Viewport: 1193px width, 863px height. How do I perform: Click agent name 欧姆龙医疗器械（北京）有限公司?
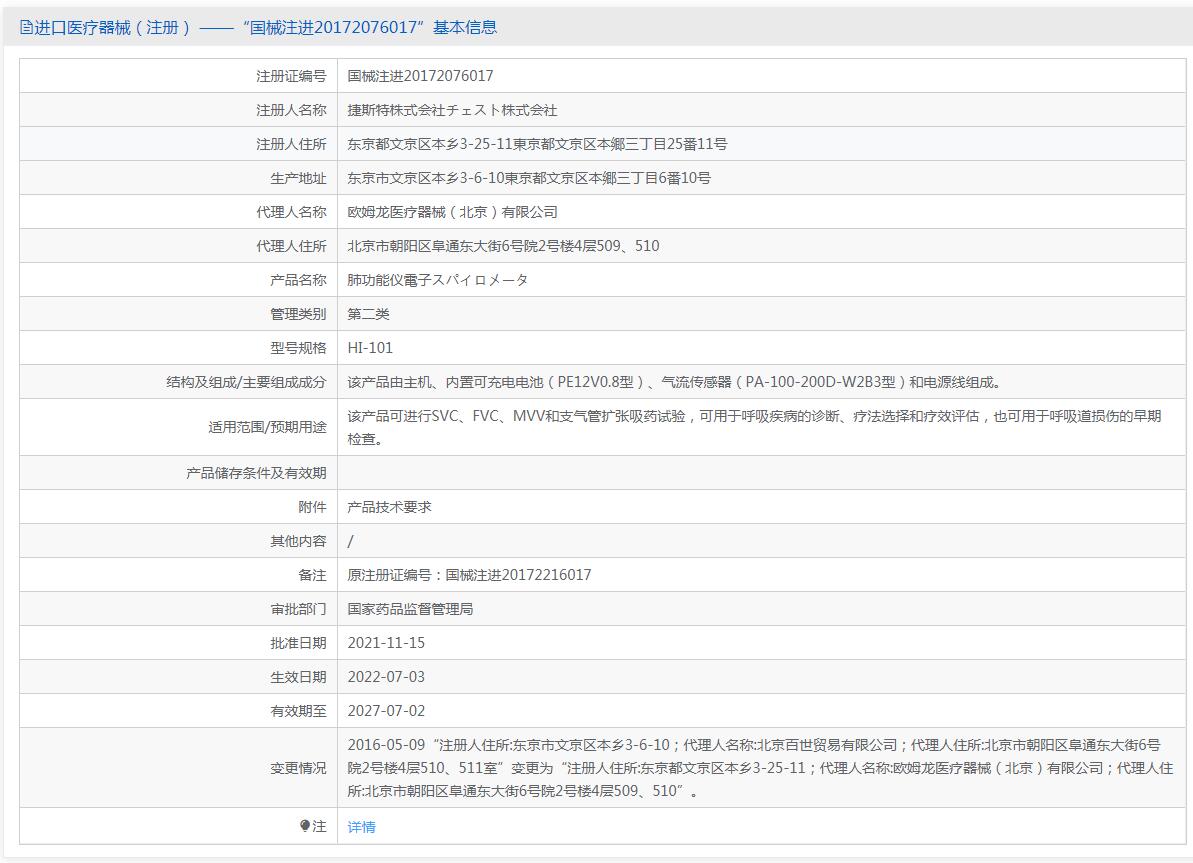point(452,212)
